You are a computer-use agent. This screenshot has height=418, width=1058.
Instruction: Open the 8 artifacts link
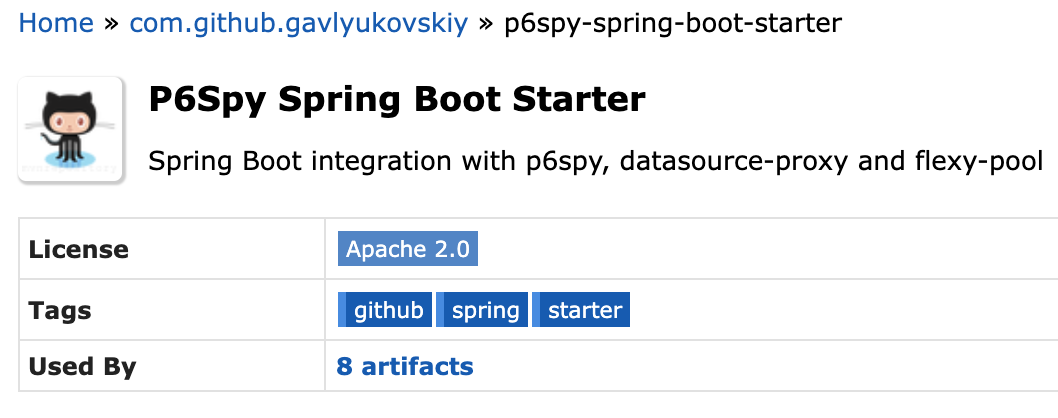coord(405,367)
